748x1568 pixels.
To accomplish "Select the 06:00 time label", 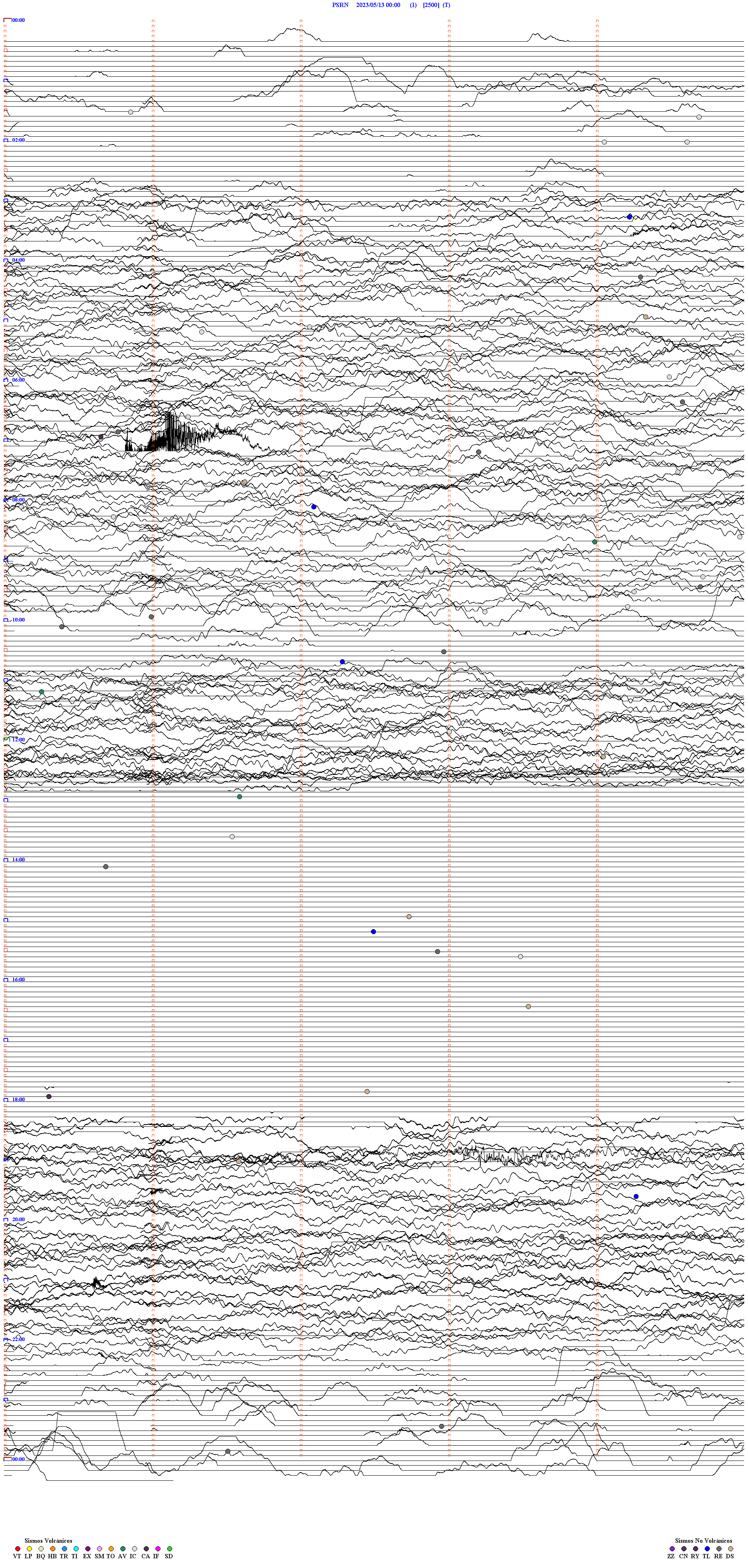I will click(x=18, y=380).
